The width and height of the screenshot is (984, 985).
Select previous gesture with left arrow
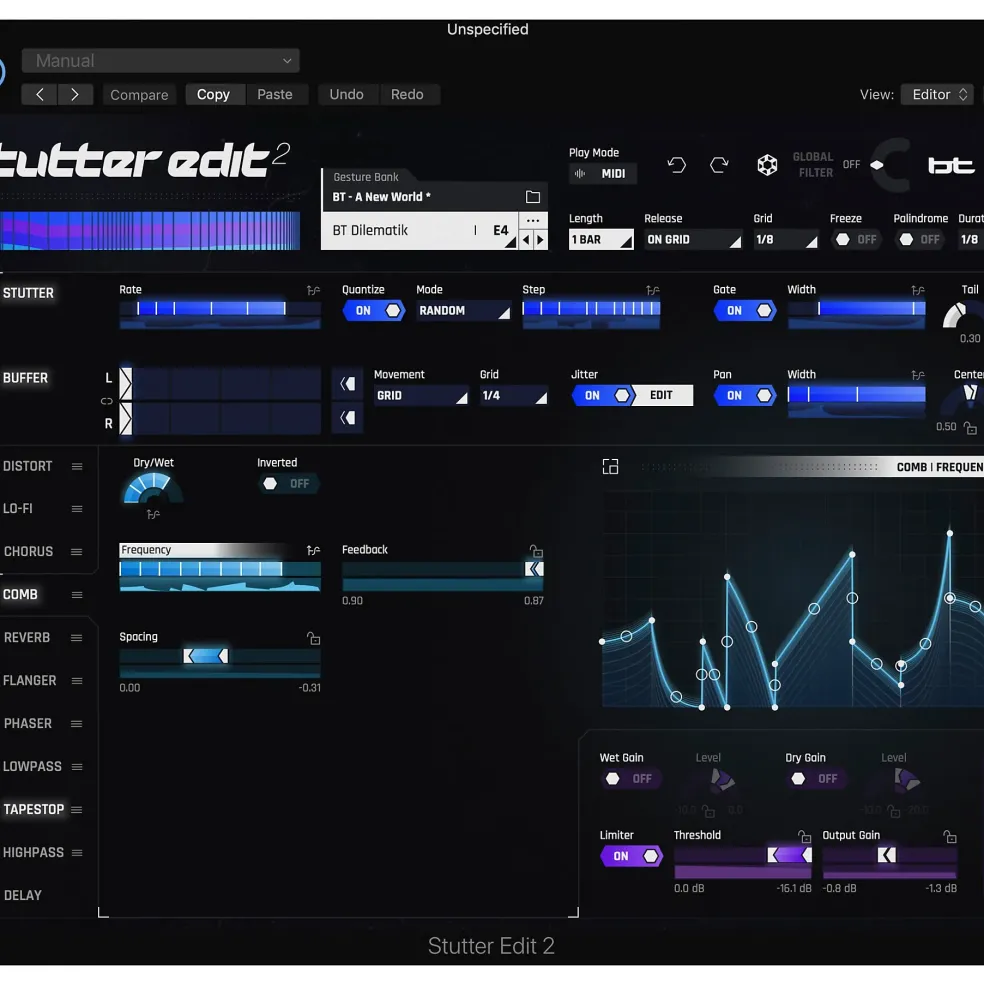point(526,239)
